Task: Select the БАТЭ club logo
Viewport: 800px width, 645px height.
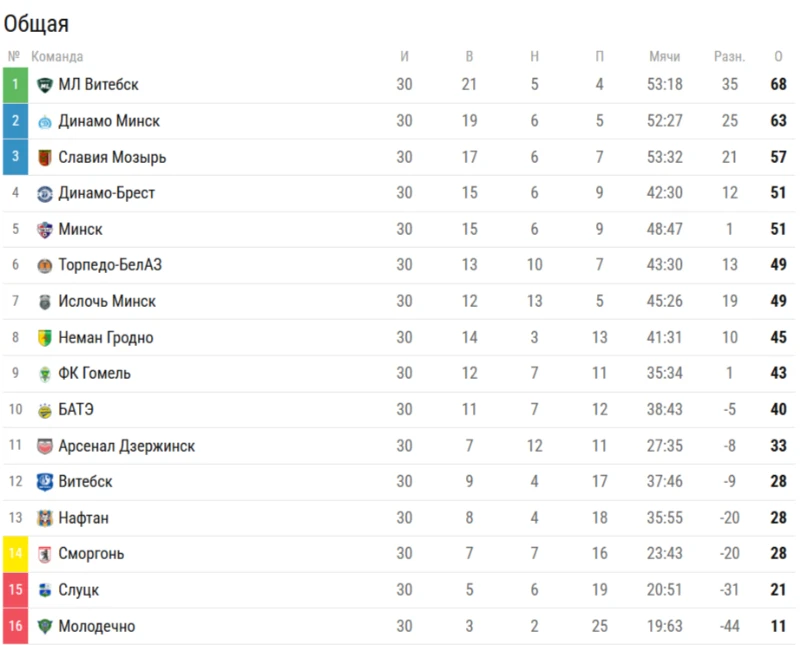Action: point(45,410)
